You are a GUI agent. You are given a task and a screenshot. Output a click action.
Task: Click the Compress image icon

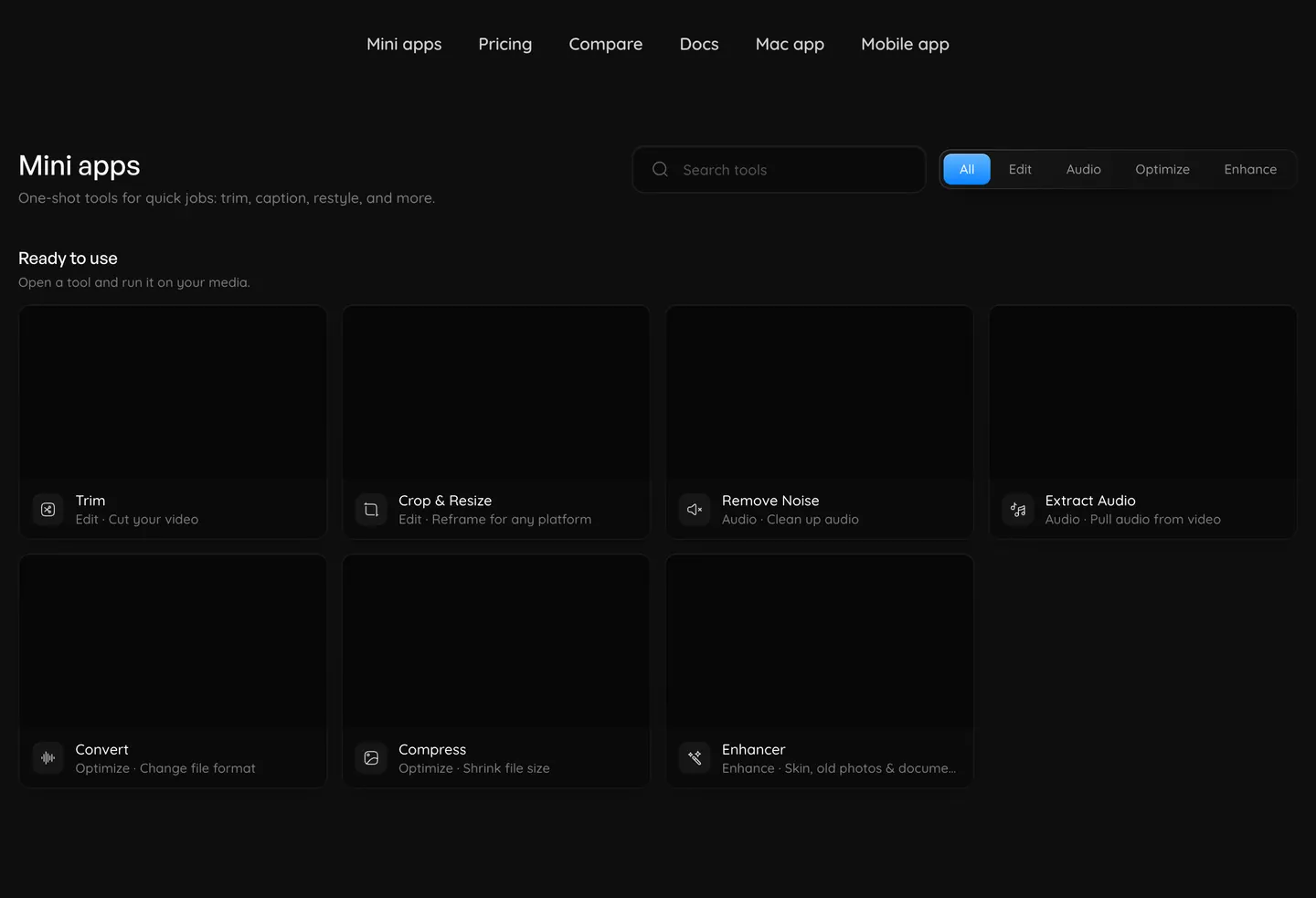371,758
